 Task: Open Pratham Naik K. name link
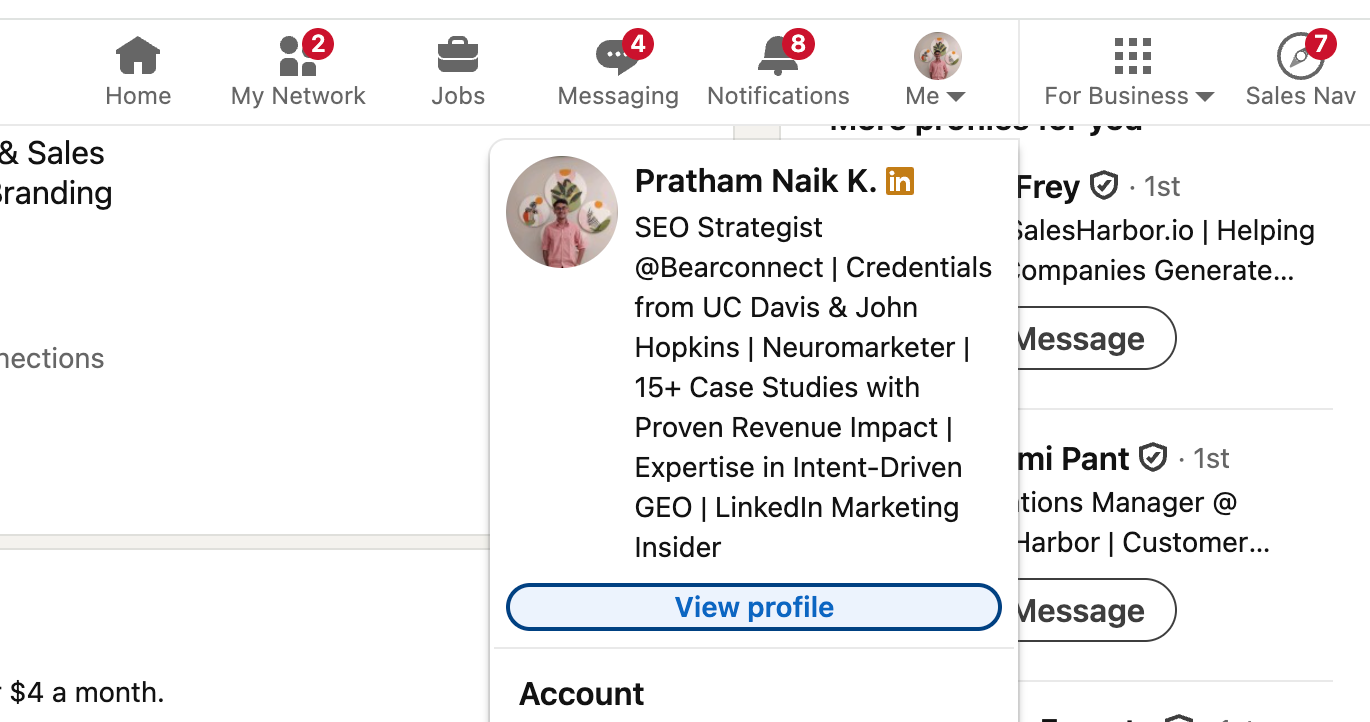click(755, 181)
